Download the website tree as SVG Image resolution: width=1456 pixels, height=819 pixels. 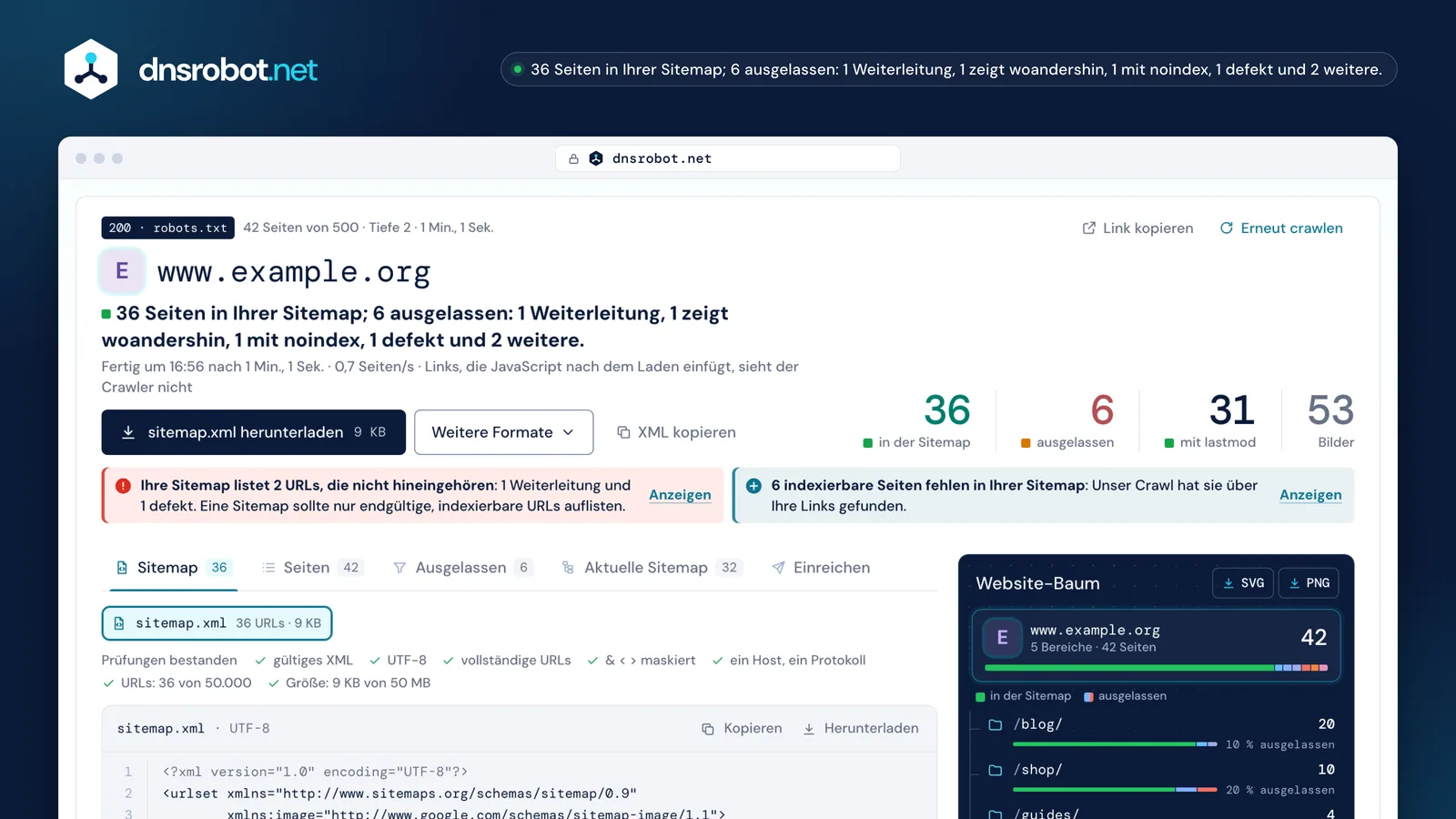click(1243, 583)
